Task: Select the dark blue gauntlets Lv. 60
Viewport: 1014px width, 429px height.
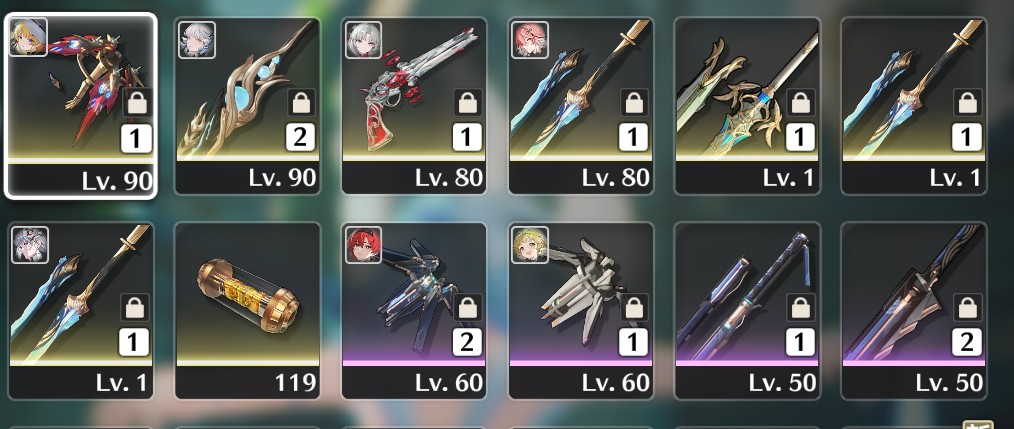Action: point(414,311)
